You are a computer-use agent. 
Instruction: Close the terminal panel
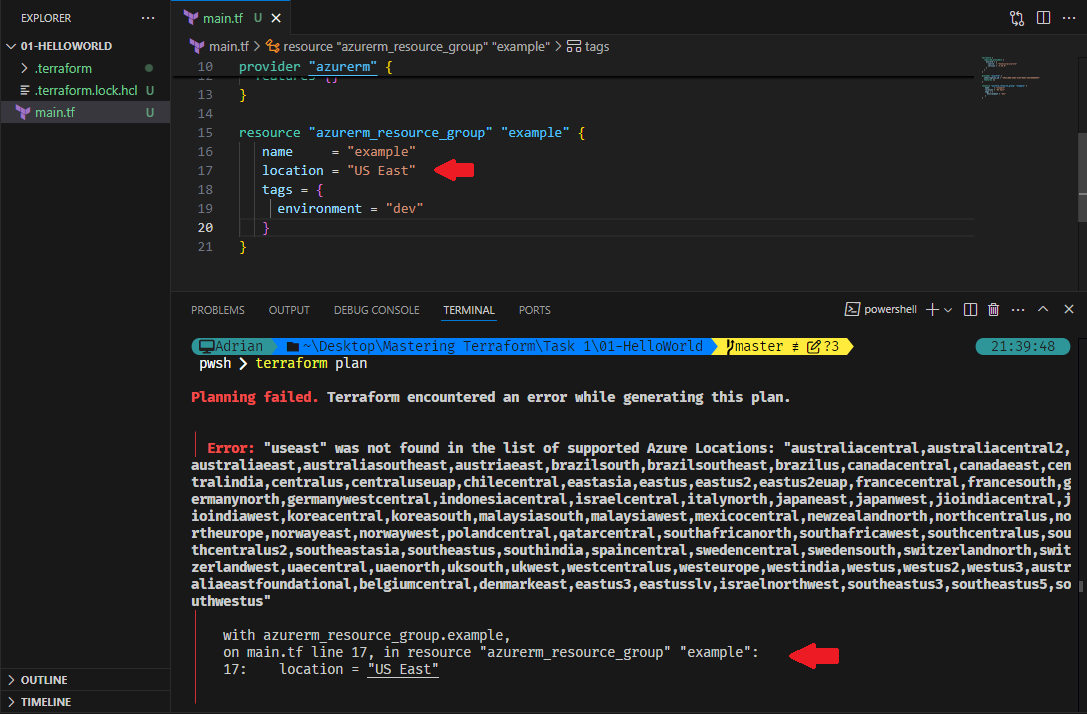pos(1069,309)
